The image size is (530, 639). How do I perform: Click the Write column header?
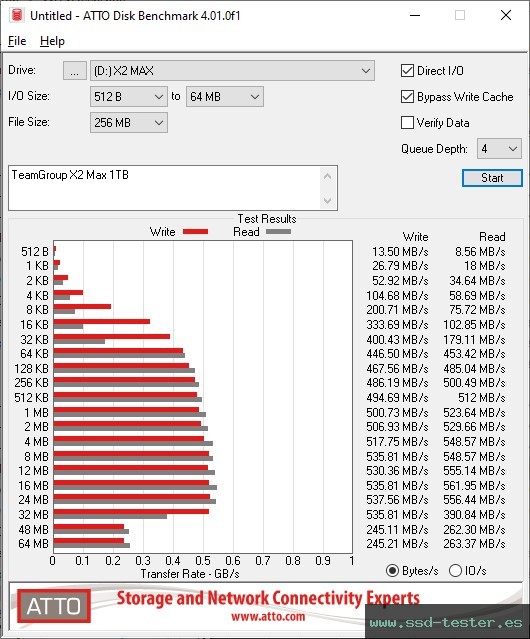(416, 237)
